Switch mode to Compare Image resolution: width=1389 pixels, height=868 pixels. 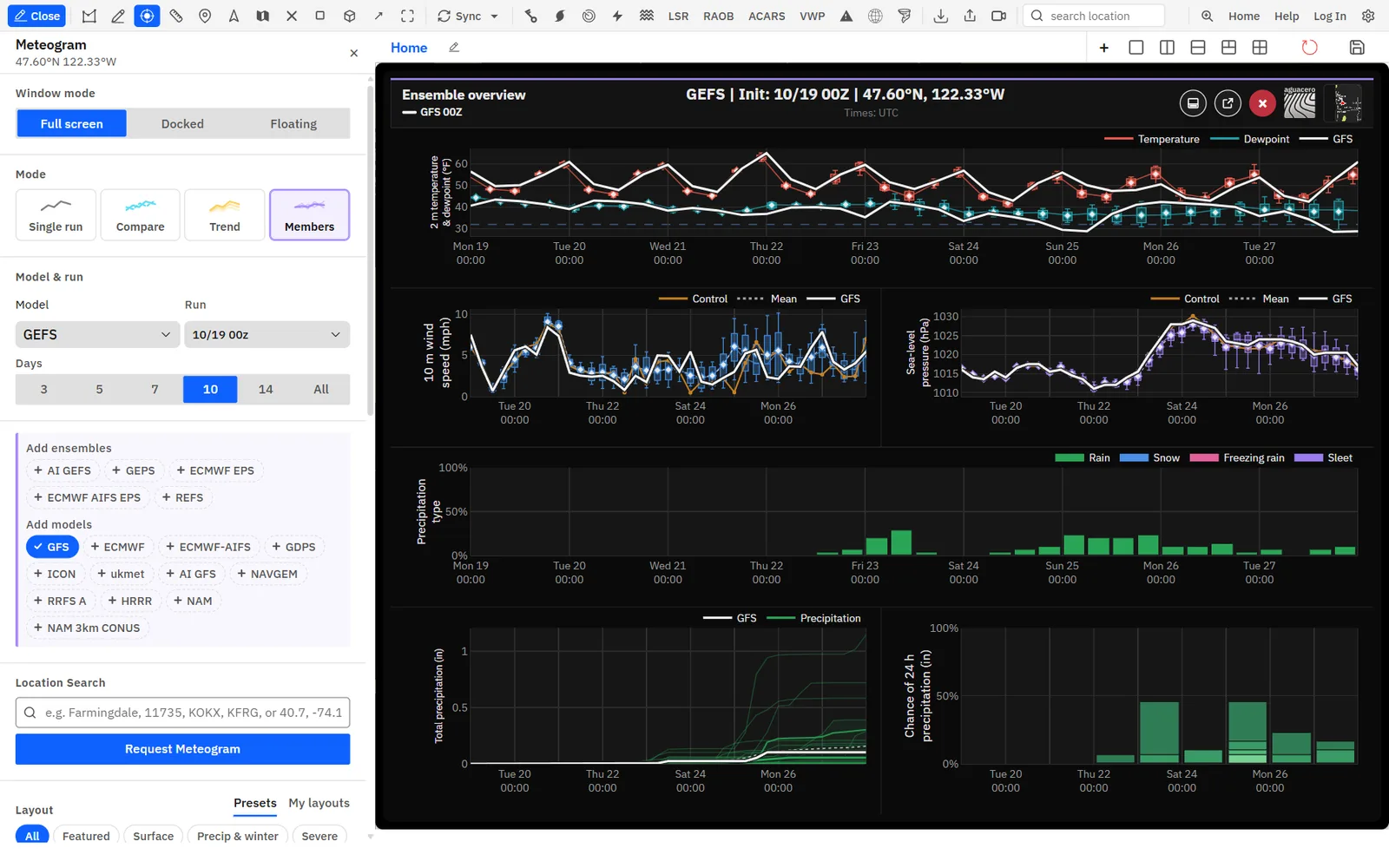click(140, 214)
